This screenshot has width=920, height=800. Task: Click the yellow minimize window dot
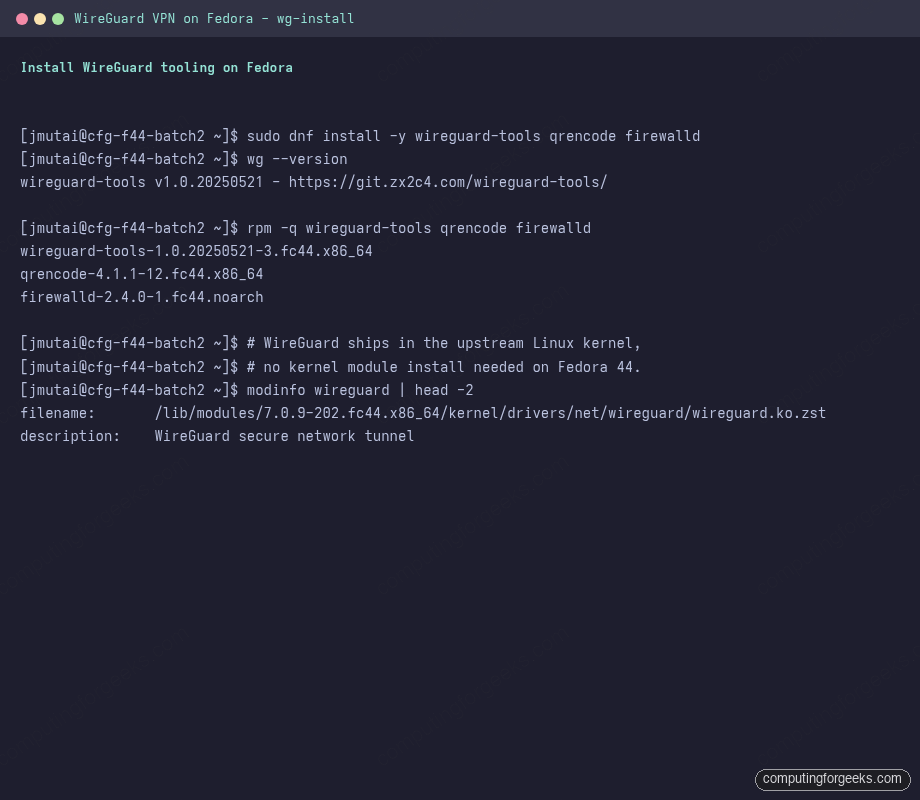[40, 19]
